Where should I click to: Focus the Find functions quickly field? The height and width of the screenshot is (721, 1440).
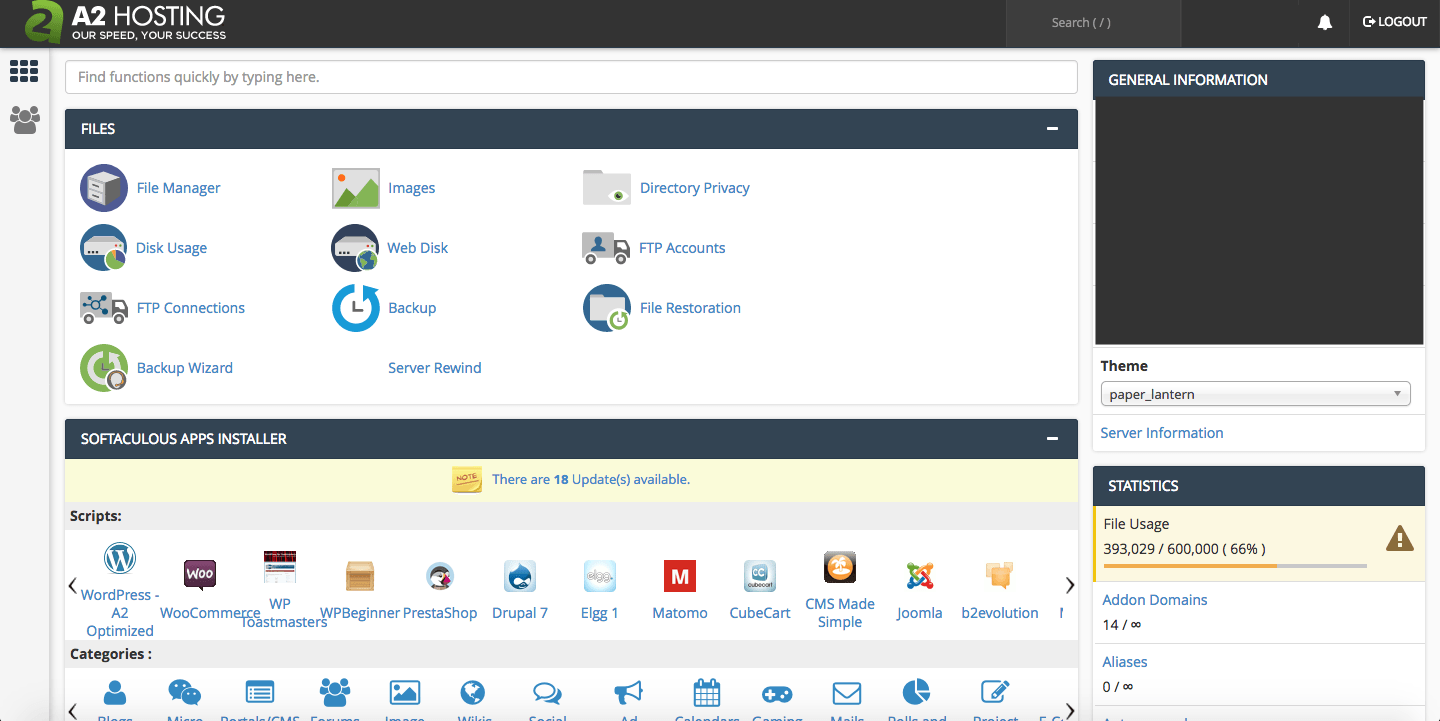click(x=571, y=77)
